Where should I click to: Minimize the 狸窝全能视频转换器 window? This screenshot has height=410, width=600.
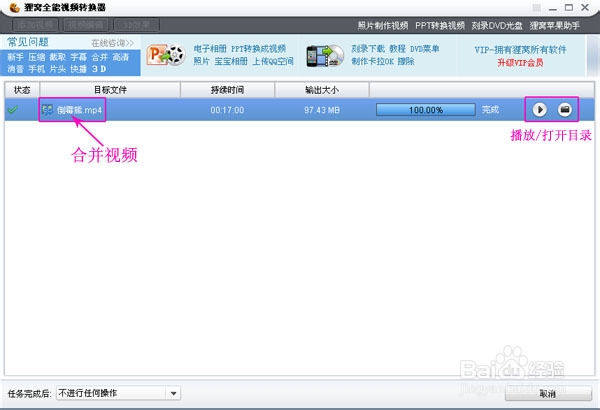pyautogui.click(x=553, y=8)
